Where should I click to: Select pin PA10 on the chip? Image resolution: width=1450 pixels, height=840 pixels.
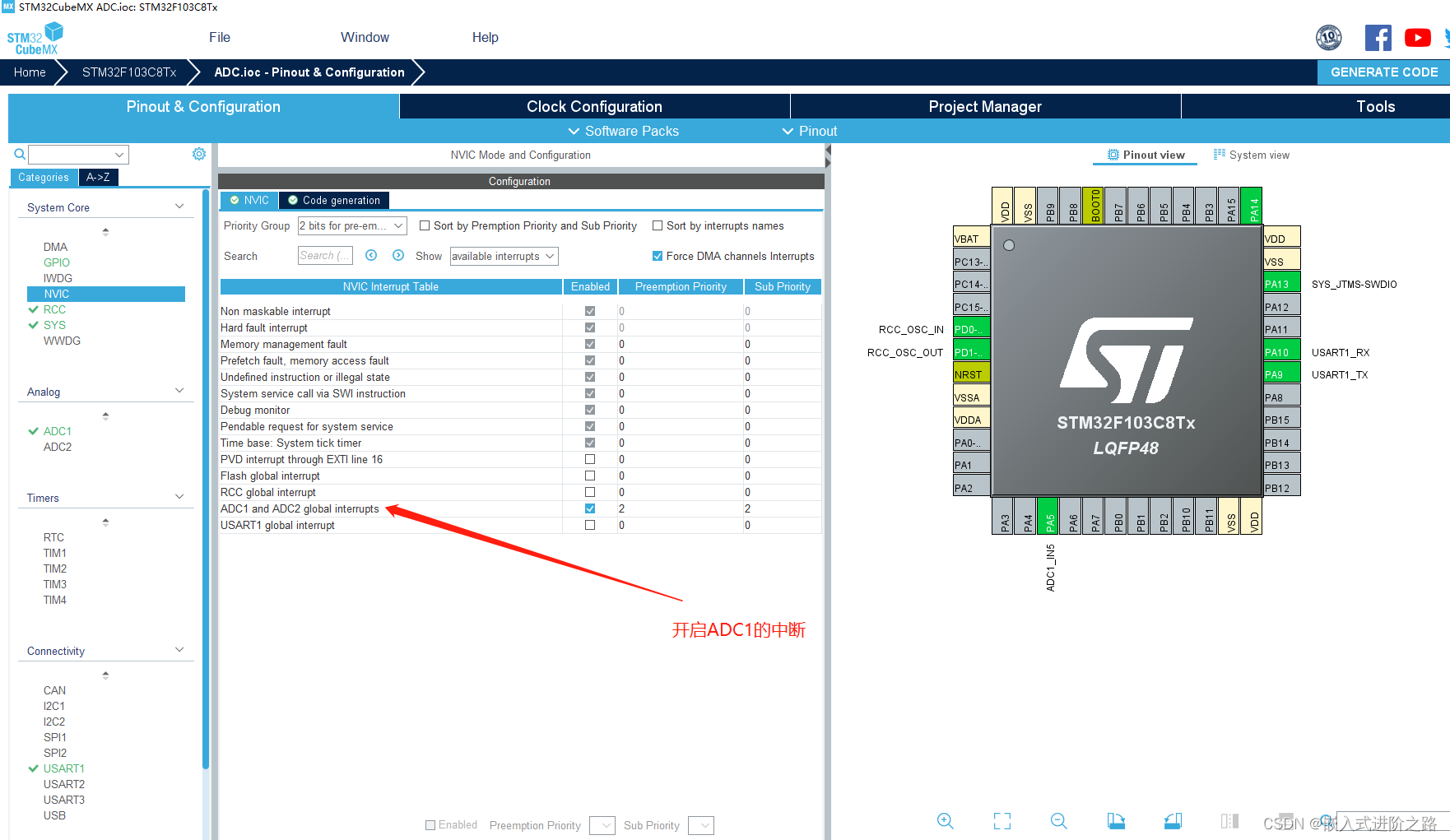click(1282, 351)
